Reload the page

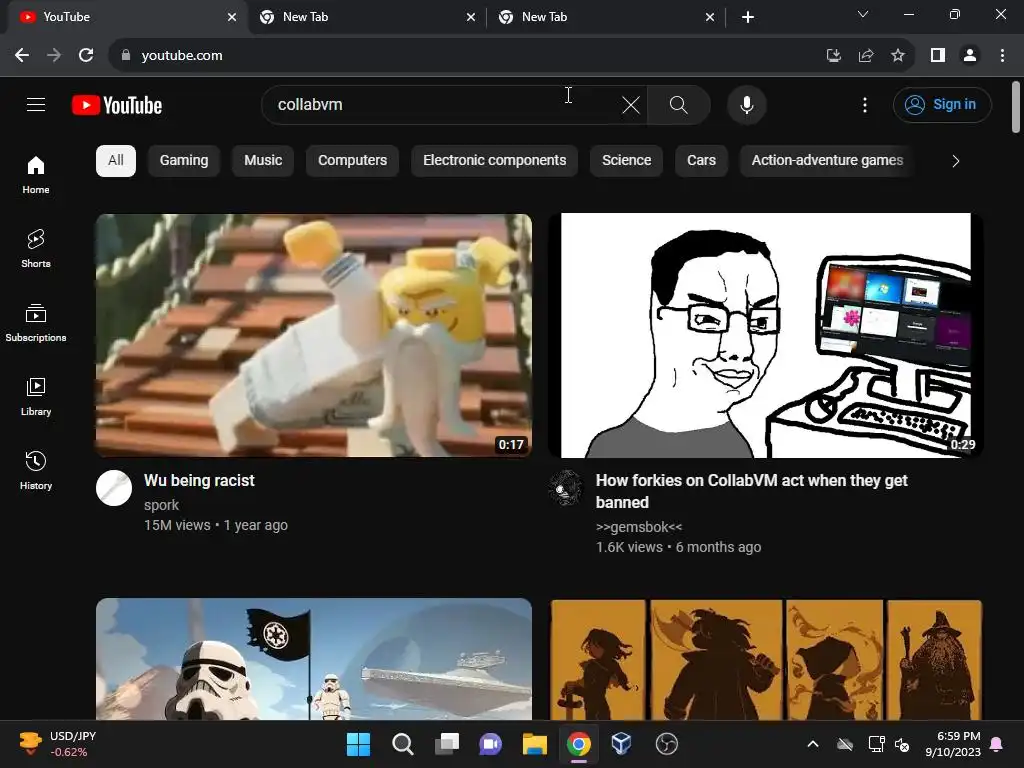(x=86, y=56)
